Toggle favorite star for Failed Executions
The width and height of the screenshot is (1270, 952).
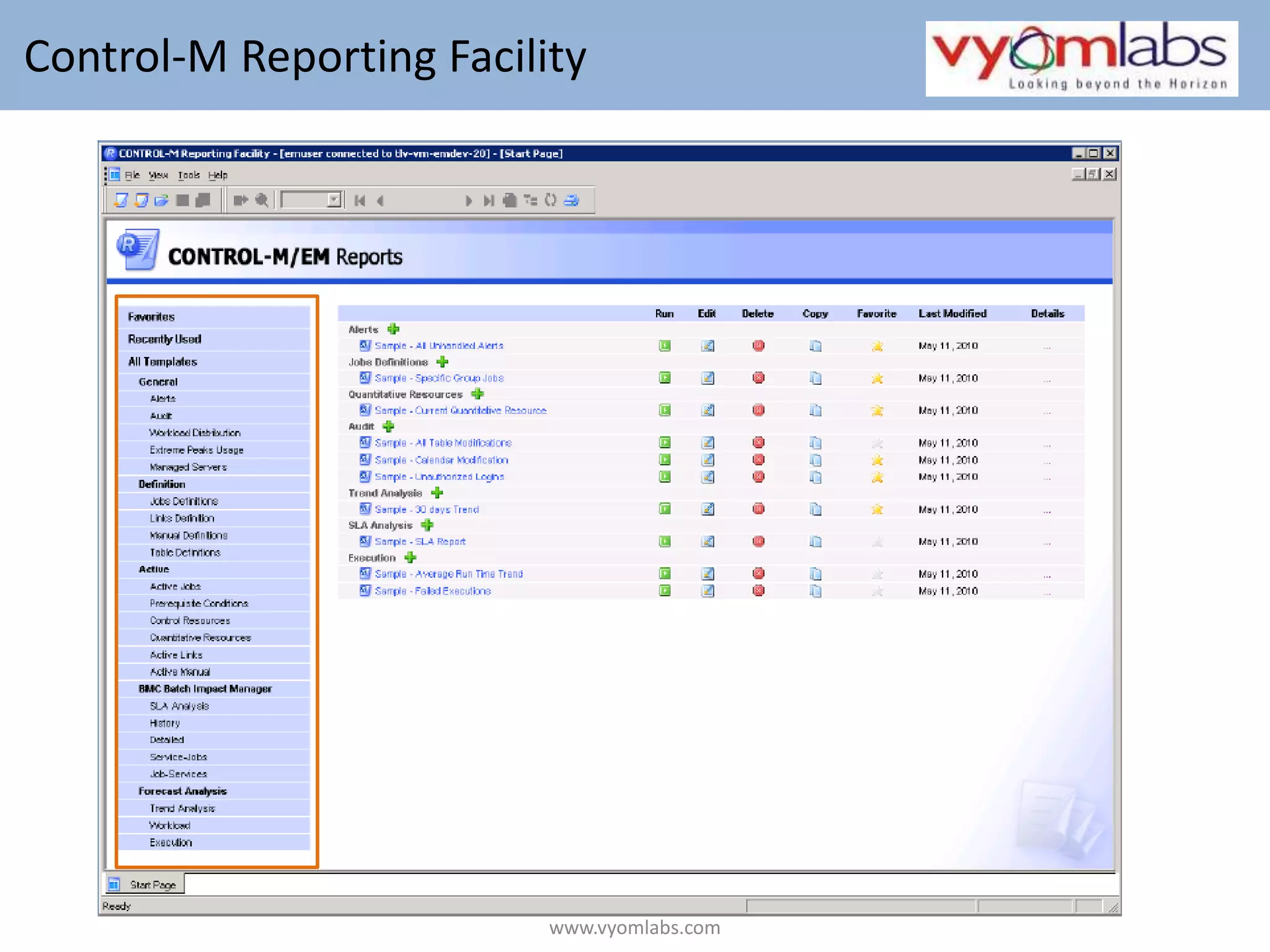pos(877,591)
